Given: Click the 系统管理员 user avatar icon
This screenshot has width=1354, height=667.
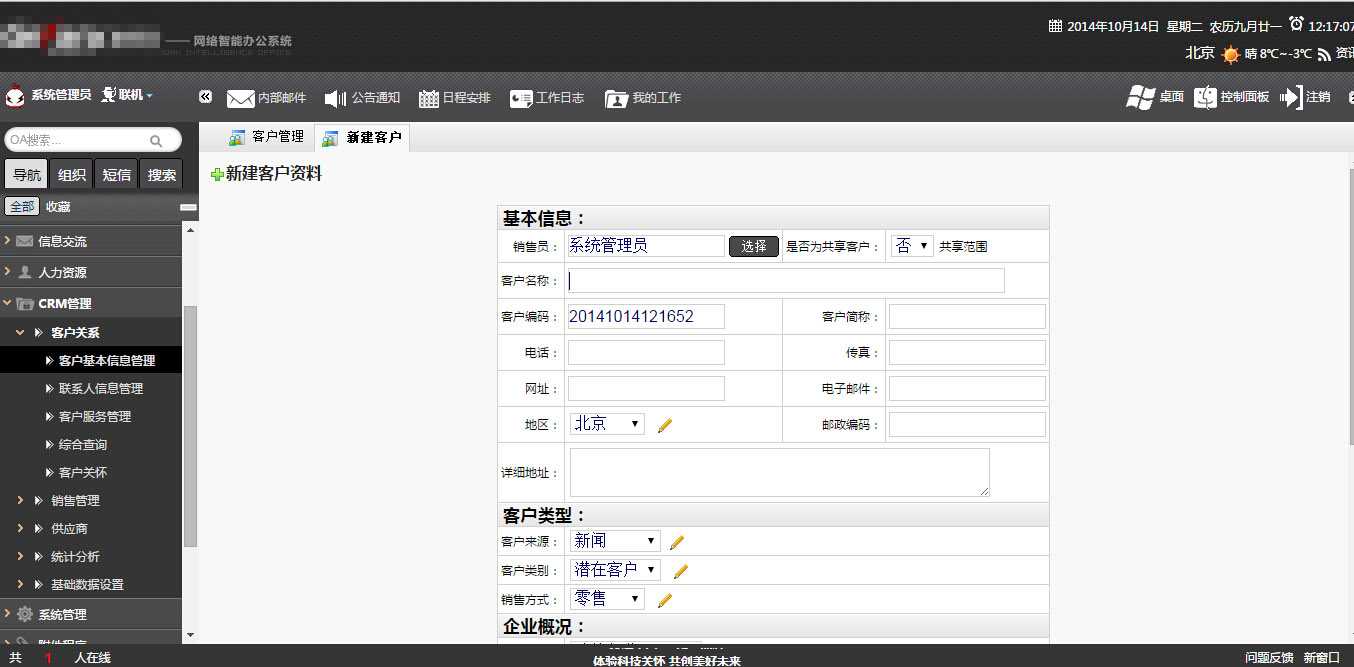Looking at the screenshot, I should tap(15, 96).
